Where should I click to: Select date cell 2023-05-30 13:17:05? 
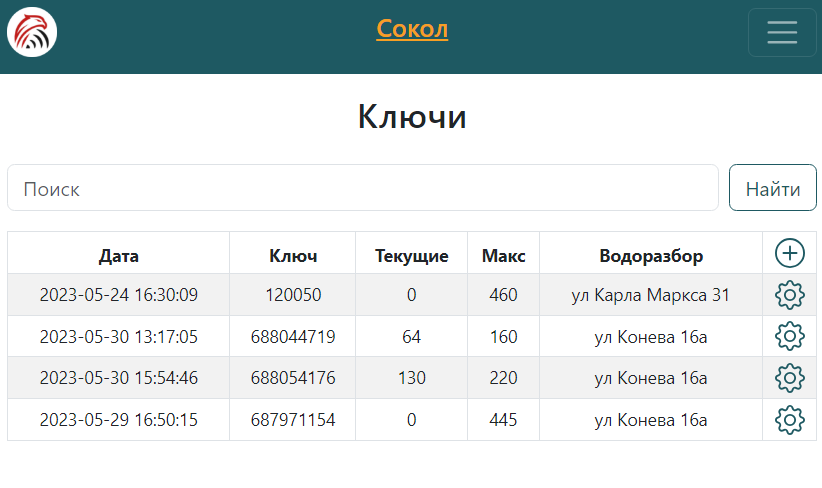(x=119, y=337)
